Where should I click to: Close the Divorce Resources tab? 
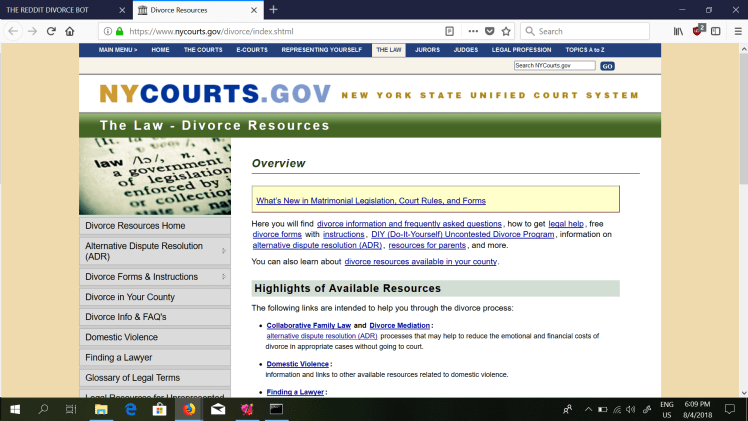point(254,10)
